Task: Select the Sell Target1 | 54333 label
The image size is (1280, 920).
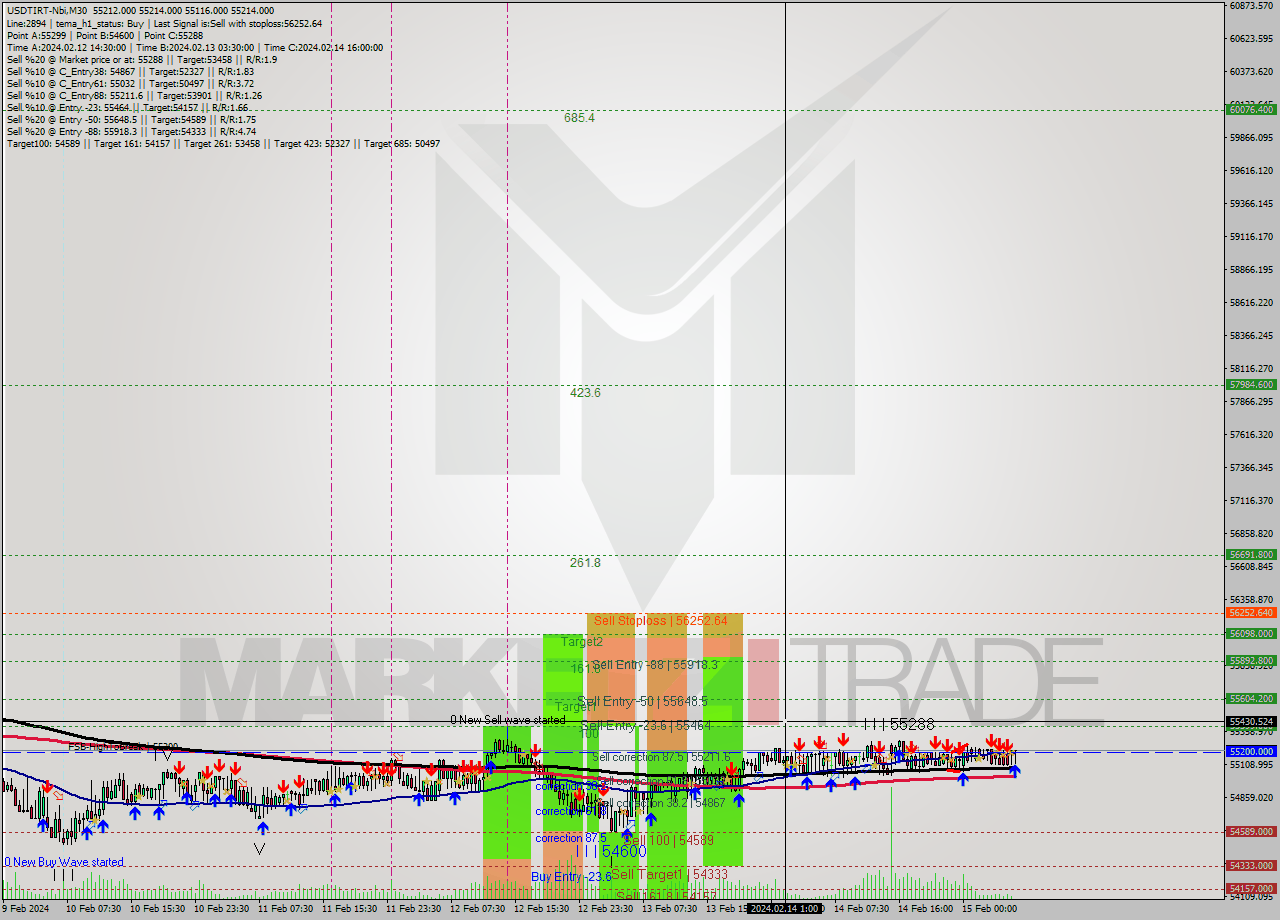Action: coord(669,874)
